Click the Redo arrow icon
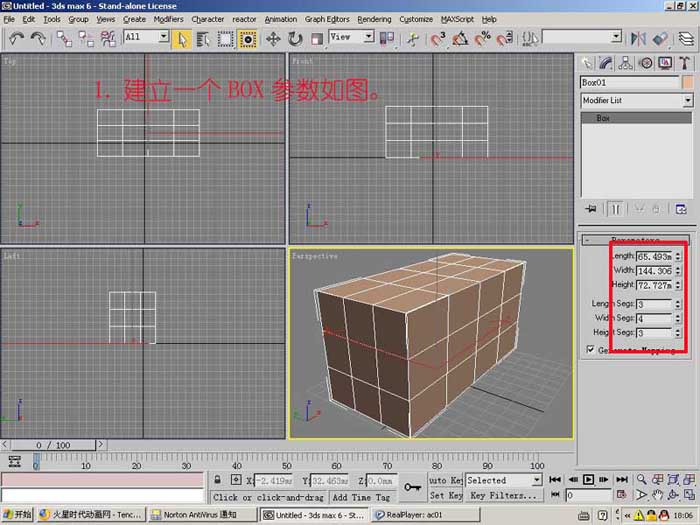The image size is (700, 525). pos(38,38)
